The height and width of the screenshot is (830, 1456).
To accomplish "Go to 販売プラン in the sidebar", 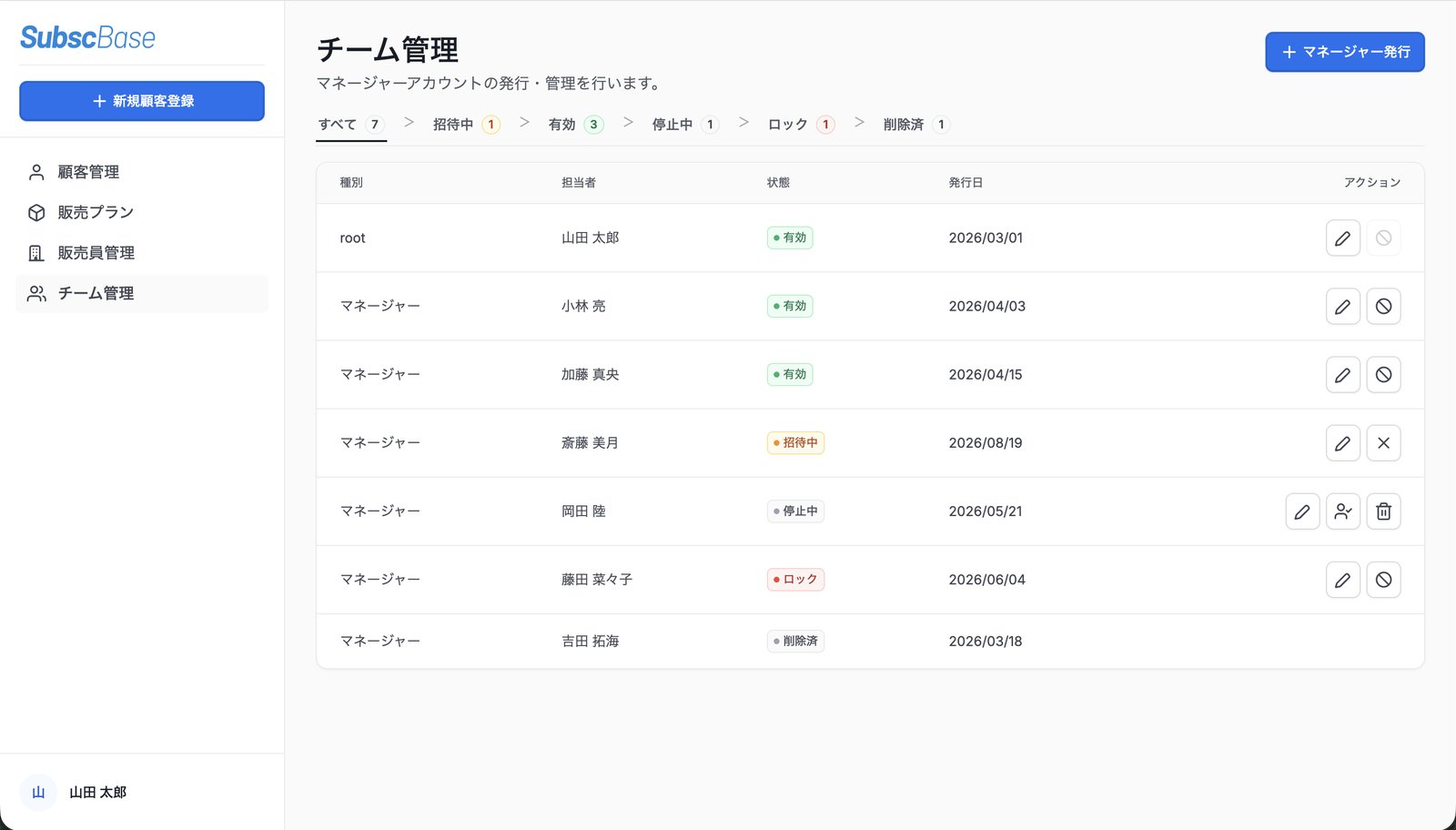I will pos(142,212).
